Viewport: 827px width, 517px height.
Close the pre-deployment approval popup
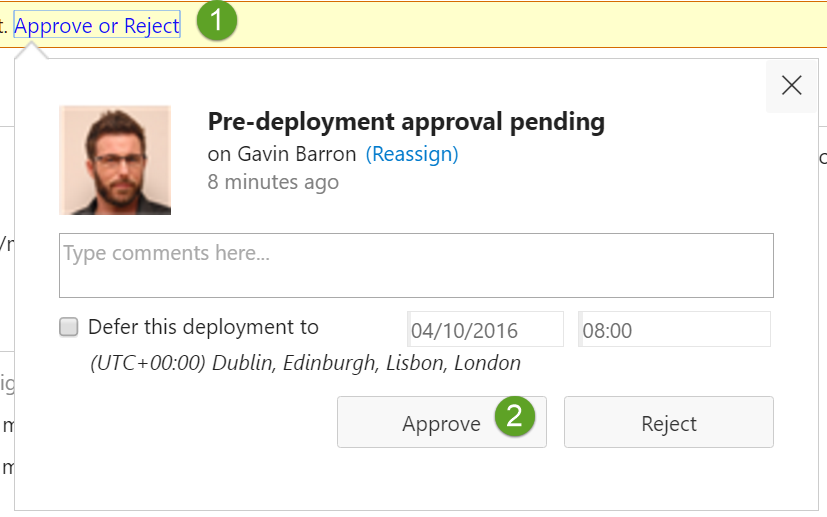pyautogui.click(x=791, y=86)
